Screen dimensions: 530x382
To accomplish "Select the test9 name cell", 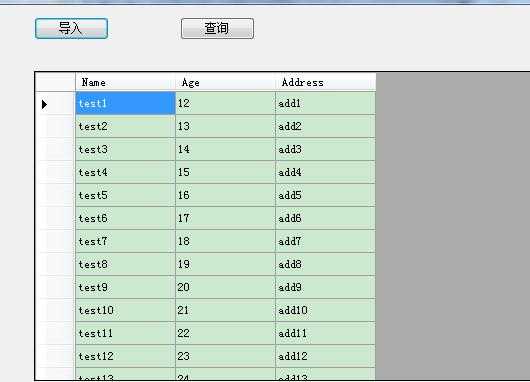I will tap(125, 287).
